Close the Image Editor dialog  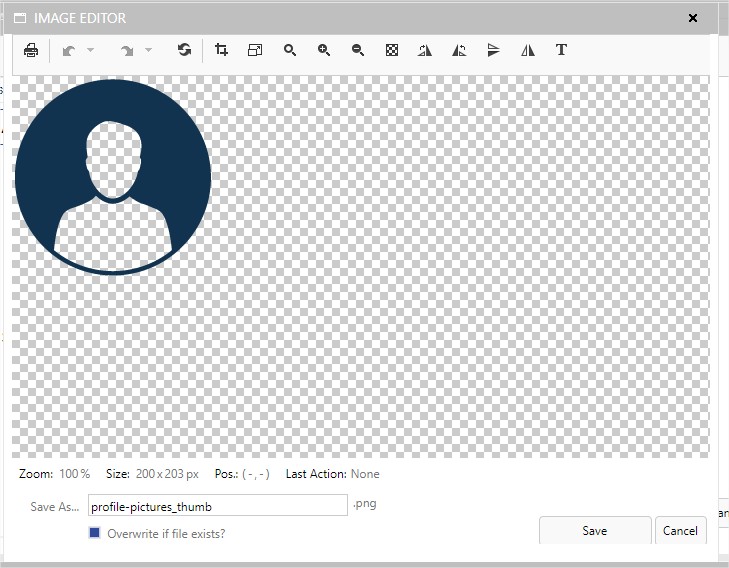(693, 18)
